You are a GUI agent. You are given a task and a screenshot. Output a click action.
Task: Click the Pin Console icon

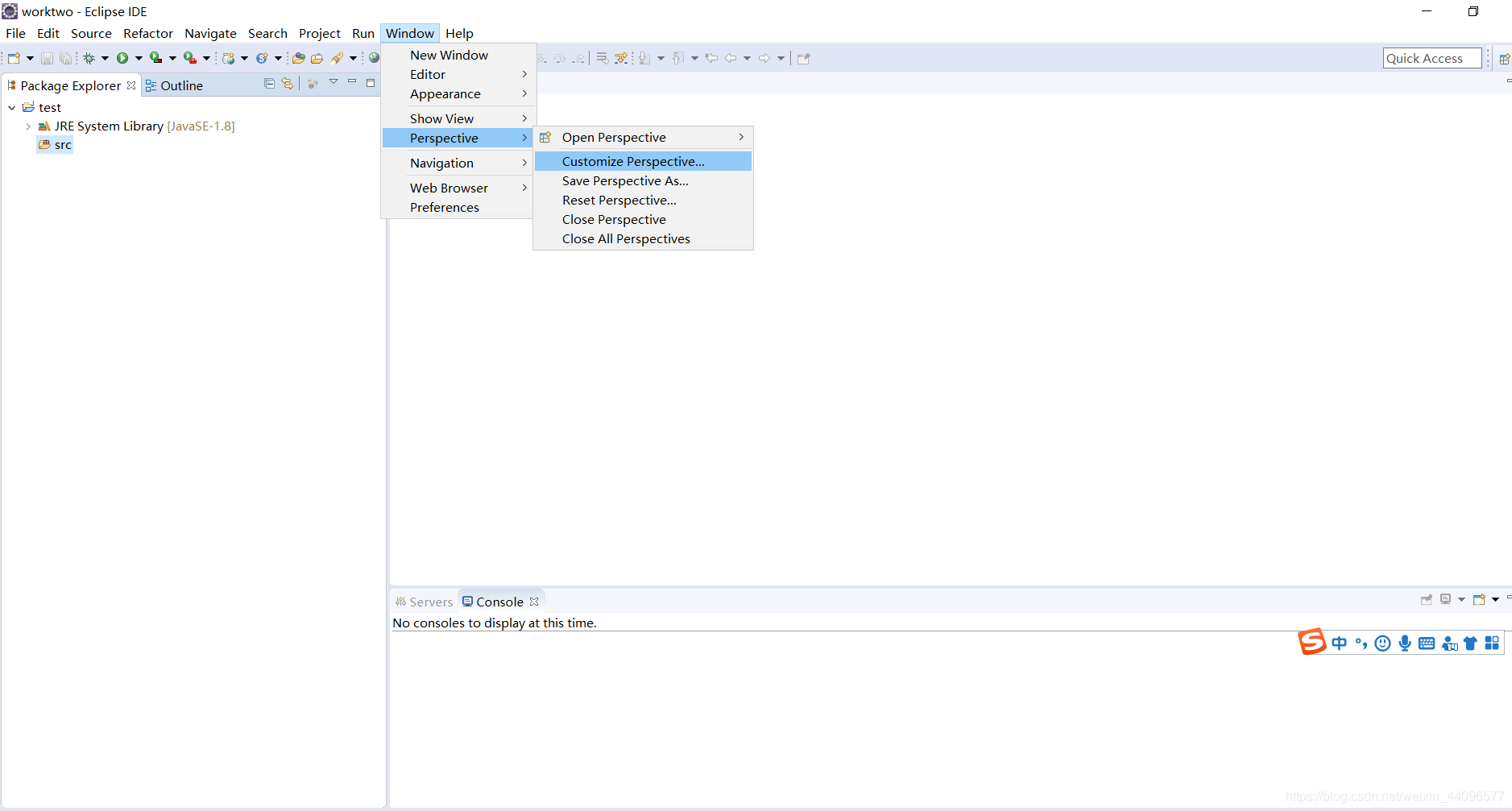pyautogui.click(x=1427, y=599)
